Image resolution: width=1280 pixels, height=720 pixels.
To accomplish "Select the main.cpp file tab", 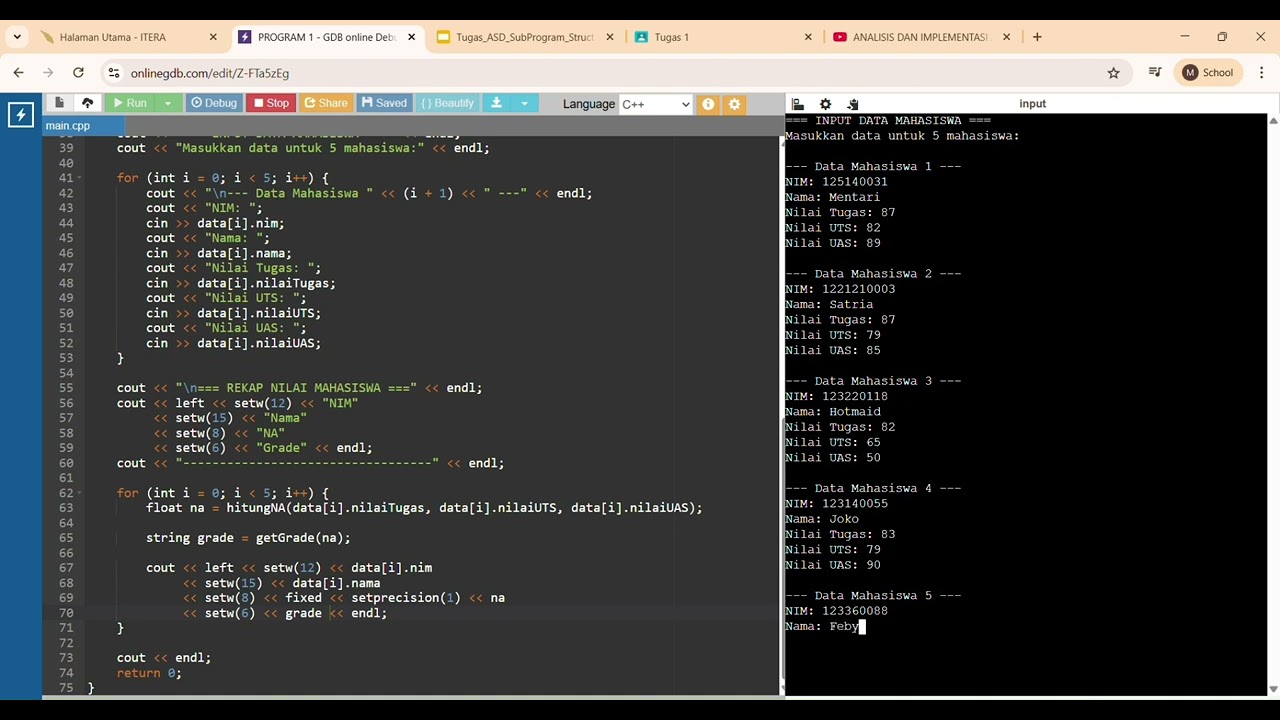I will [67, 125].
